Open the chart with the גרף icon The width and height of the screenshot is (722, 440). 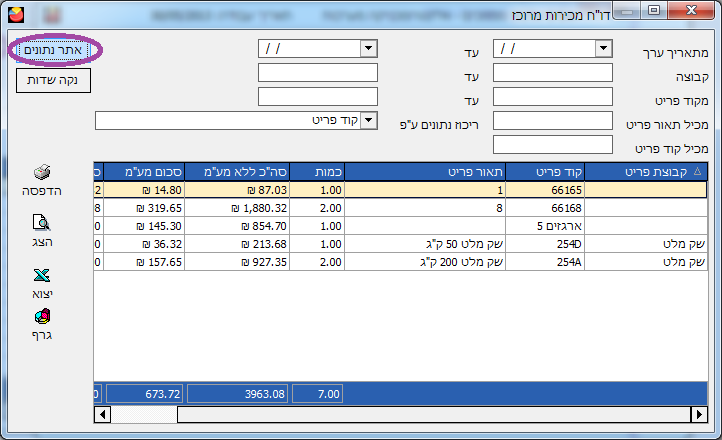42,318
